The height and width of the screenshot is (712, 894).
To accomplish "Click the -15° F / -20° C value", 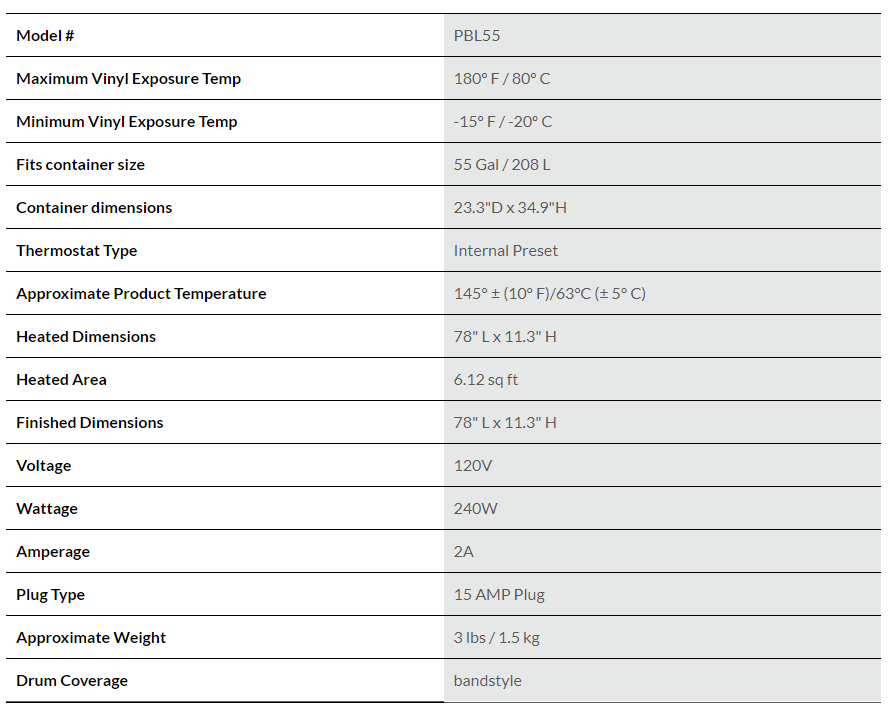I will point(503,122).
